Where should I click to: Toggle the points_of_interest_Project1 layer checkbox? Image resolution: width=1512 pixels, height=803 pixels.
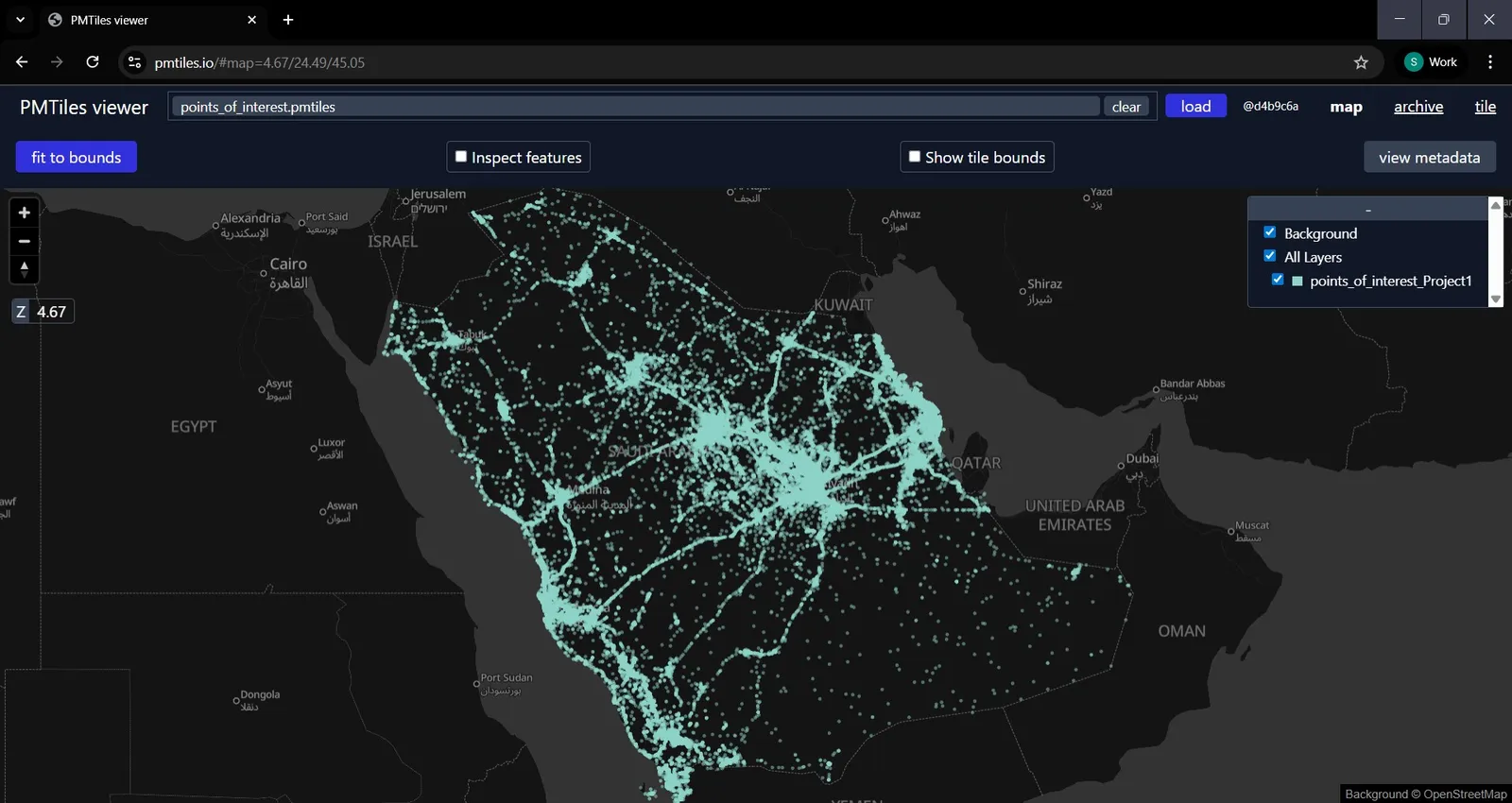(1278, 280)
